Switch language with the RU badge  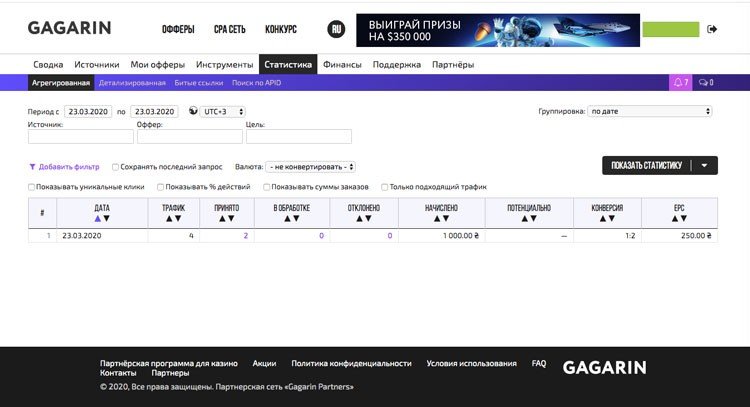pyautogui.click(x=336, y=29)
